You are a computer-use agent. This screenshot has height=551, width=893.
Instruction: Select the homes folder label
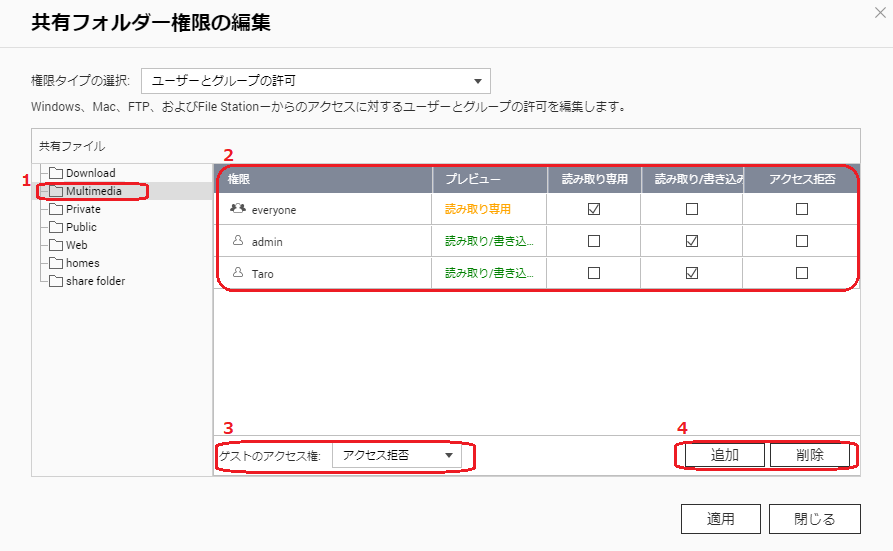pyautogui.click(x=83, y=263)
